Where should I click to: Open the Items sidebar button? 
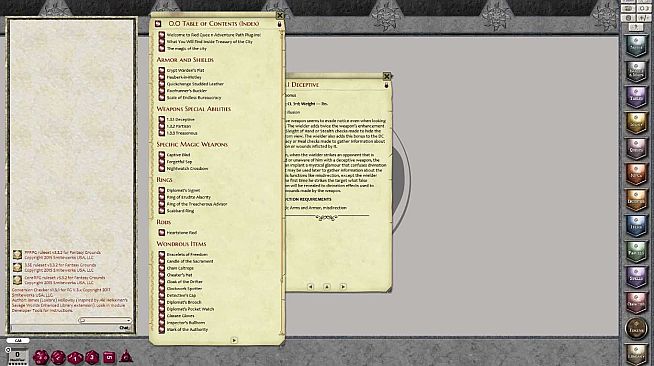[x=636, y=225]
